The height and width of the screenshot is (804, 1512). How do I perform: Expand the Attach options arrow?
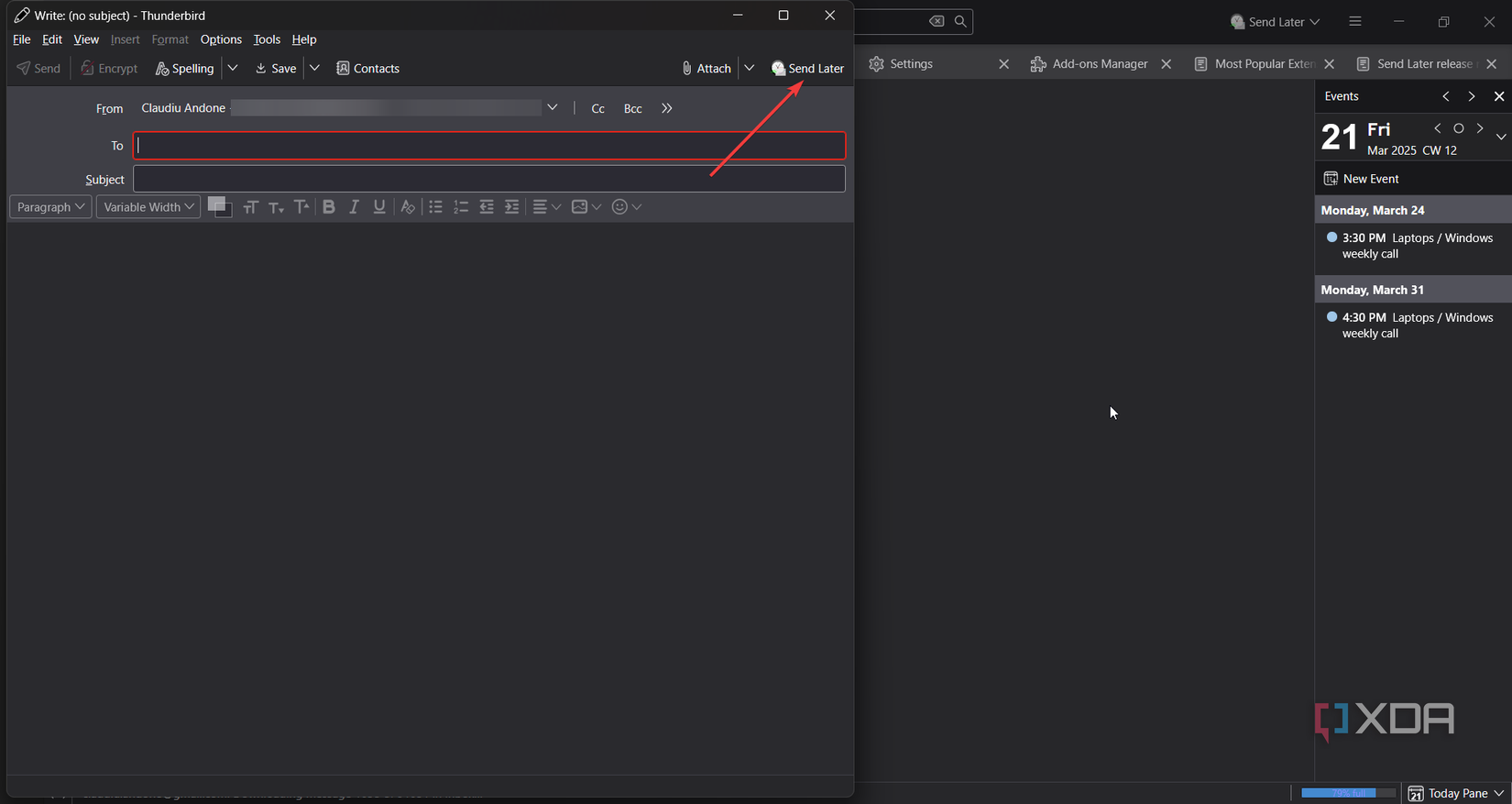click(750, 69)
